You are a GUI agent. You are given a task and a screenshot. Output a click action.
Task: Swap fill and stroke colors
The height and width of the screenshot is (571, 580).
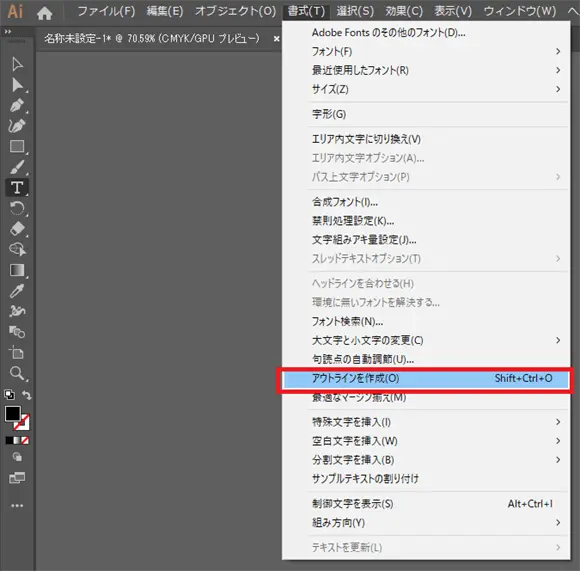coord(27,395)
